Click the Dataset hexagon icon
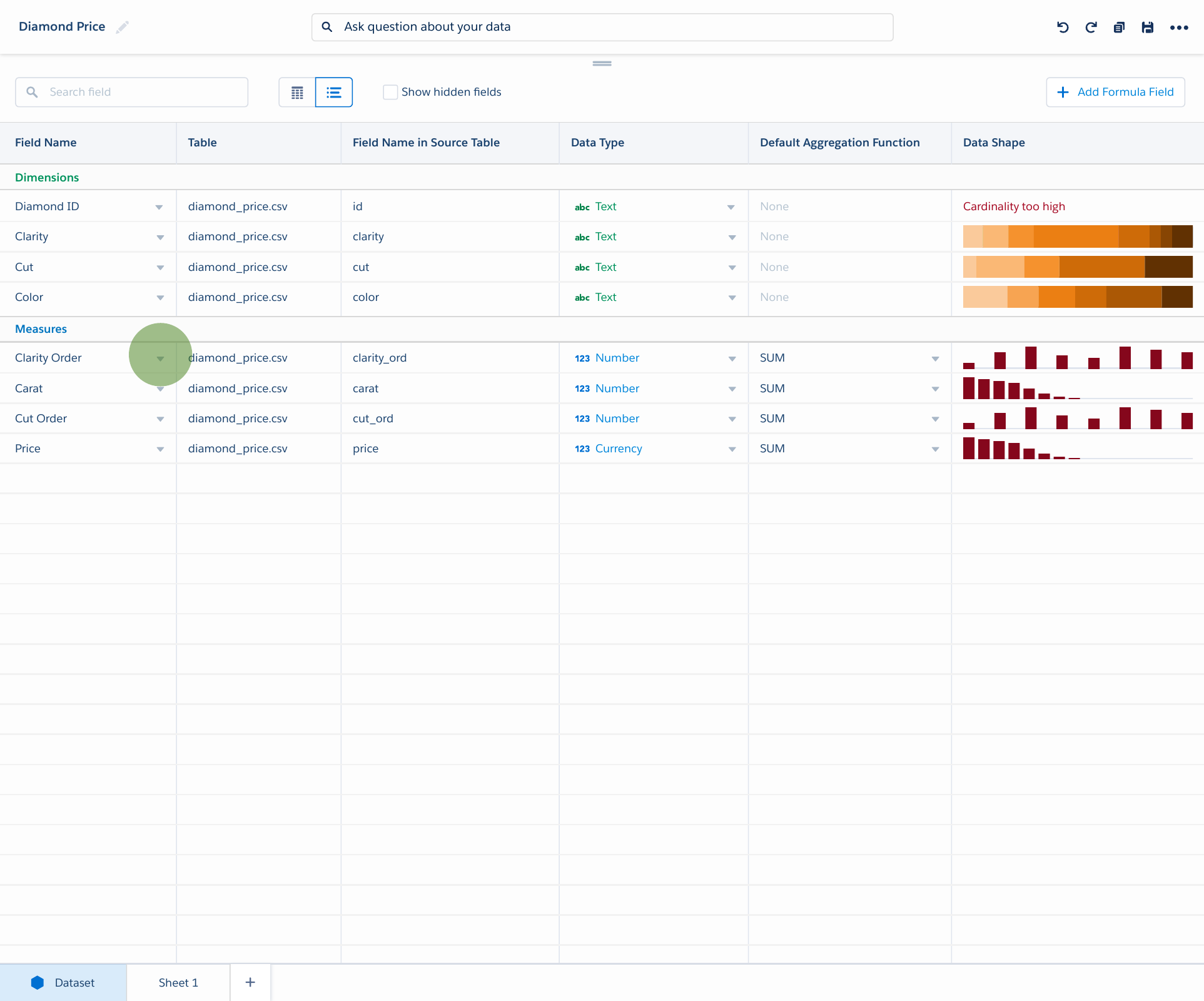 click(x=38, y=982)
